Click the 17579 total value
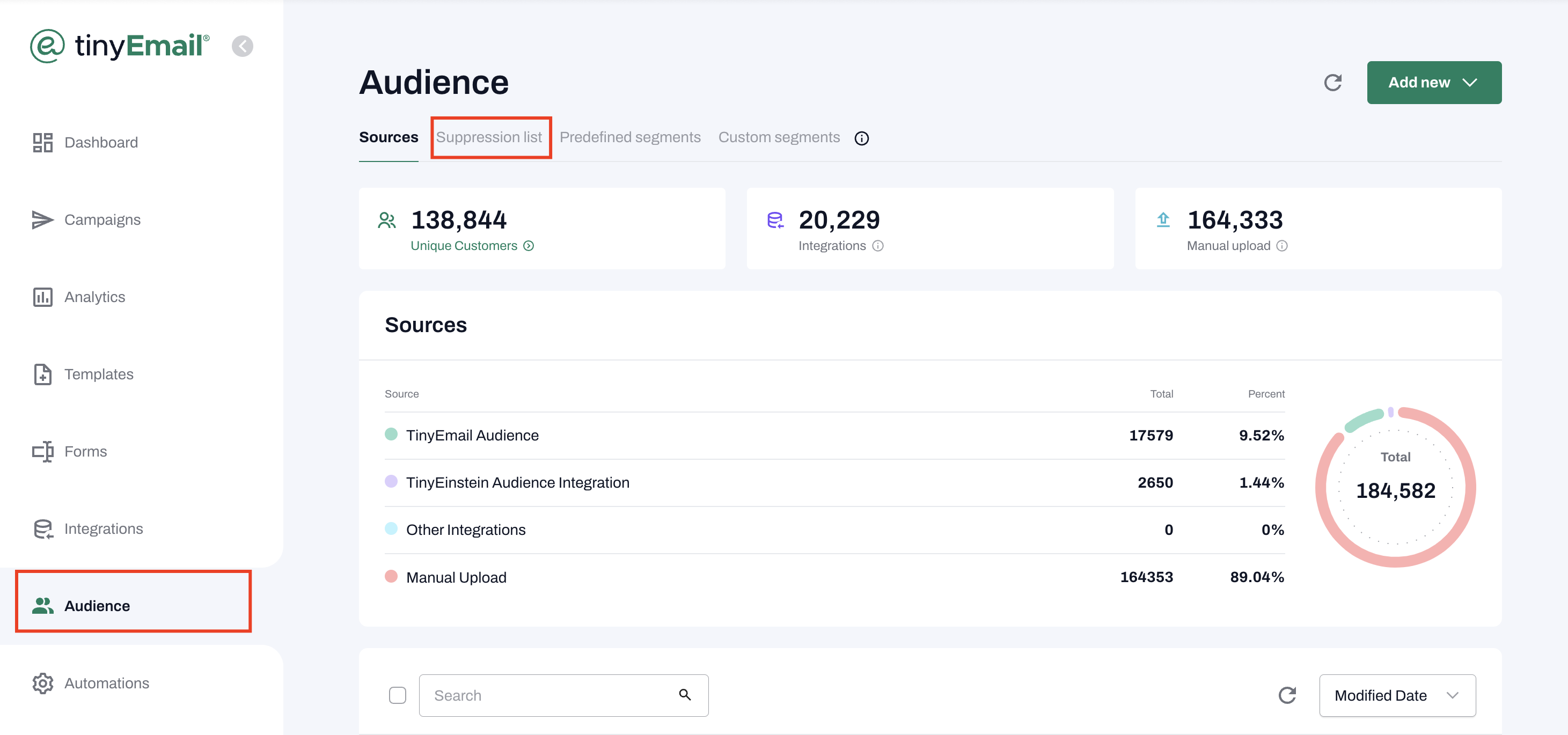 pyautogui.click(x=1151, y=436)
